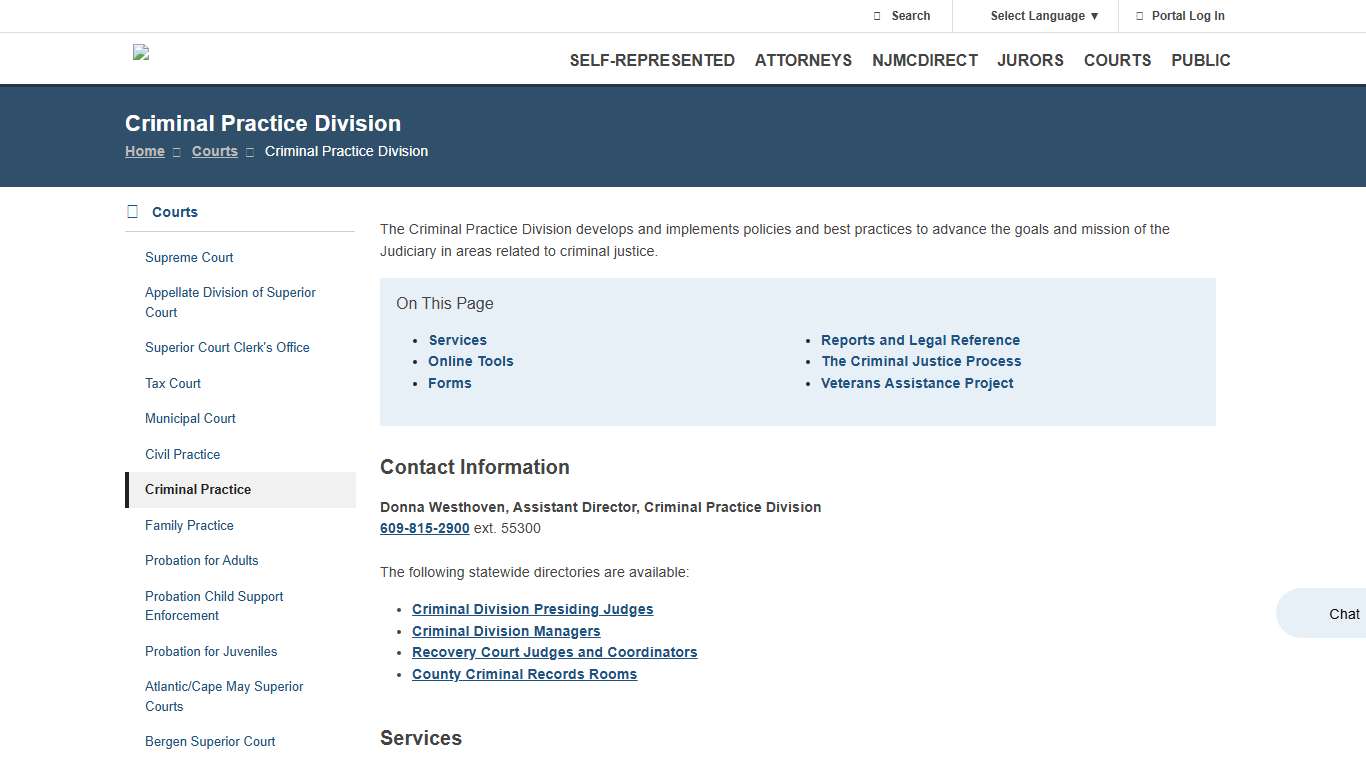The height and width of the screenshot is (768, 1366).
Task: Click the Search icon in top bar
Action: [877, 16]
